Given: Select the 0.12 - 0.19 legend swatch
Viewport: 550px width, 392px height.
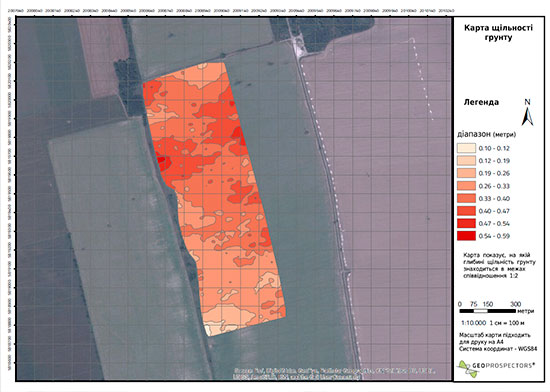Looking at the screenshot, I should [x=466, y=161].
